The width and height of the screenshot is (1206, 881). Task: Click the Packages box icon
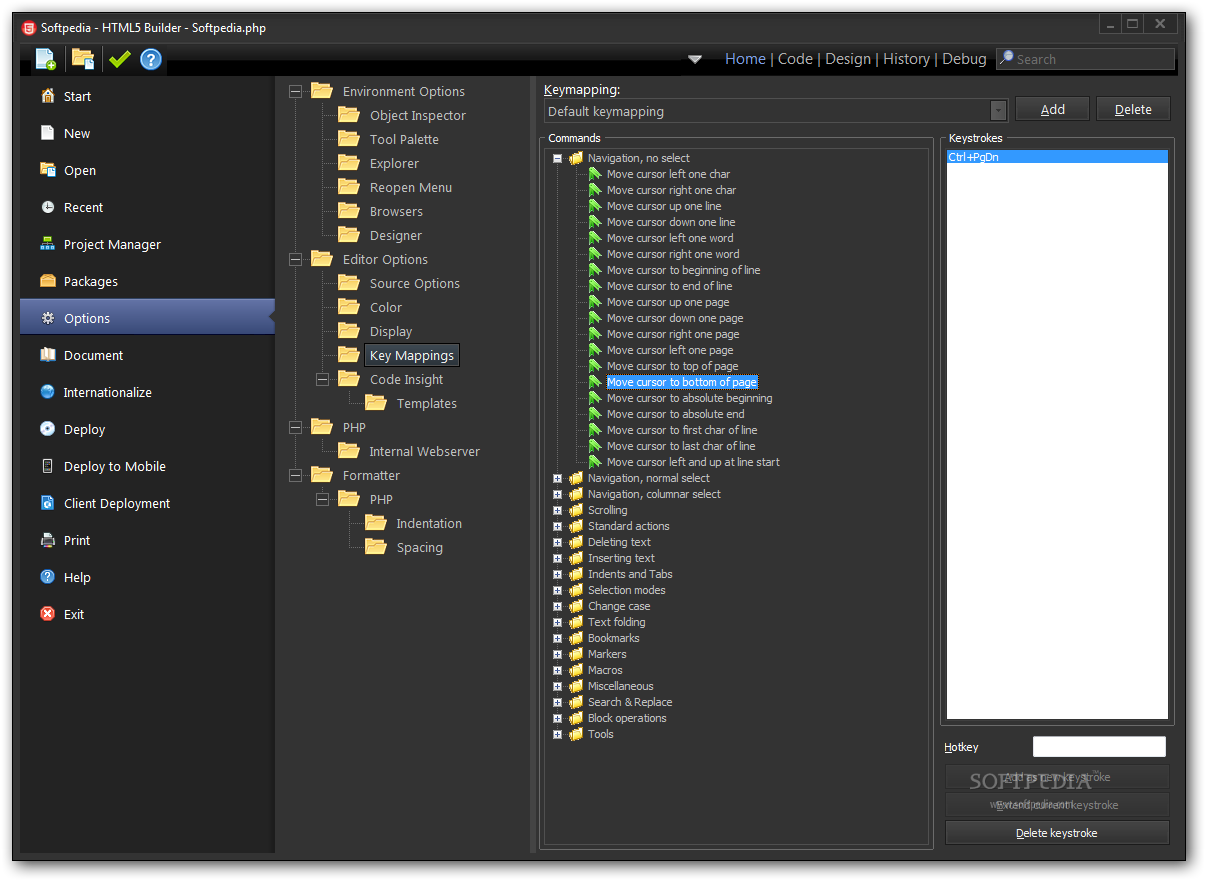47,281
